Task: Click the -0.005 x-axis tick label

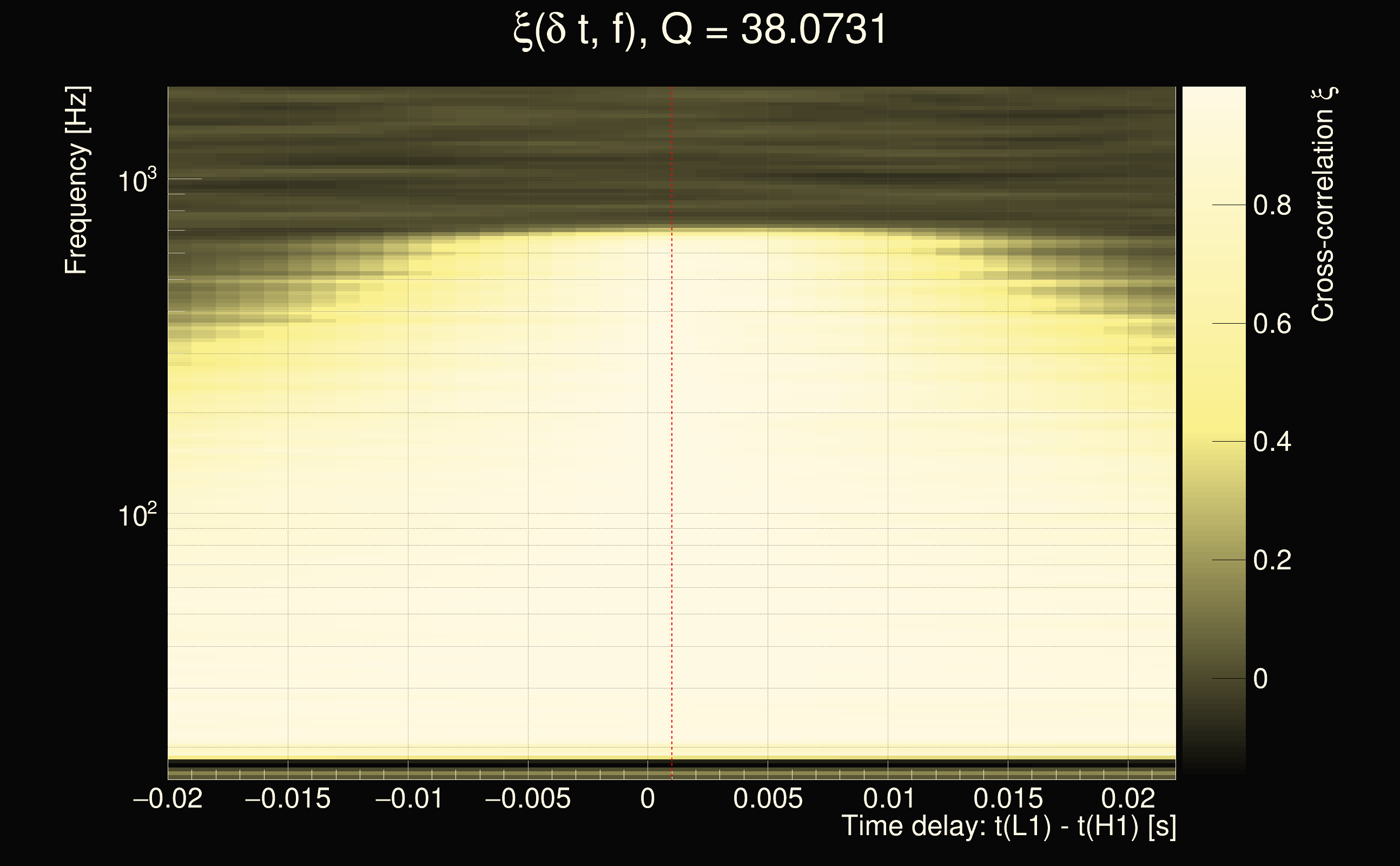Action: click(528, 799)
